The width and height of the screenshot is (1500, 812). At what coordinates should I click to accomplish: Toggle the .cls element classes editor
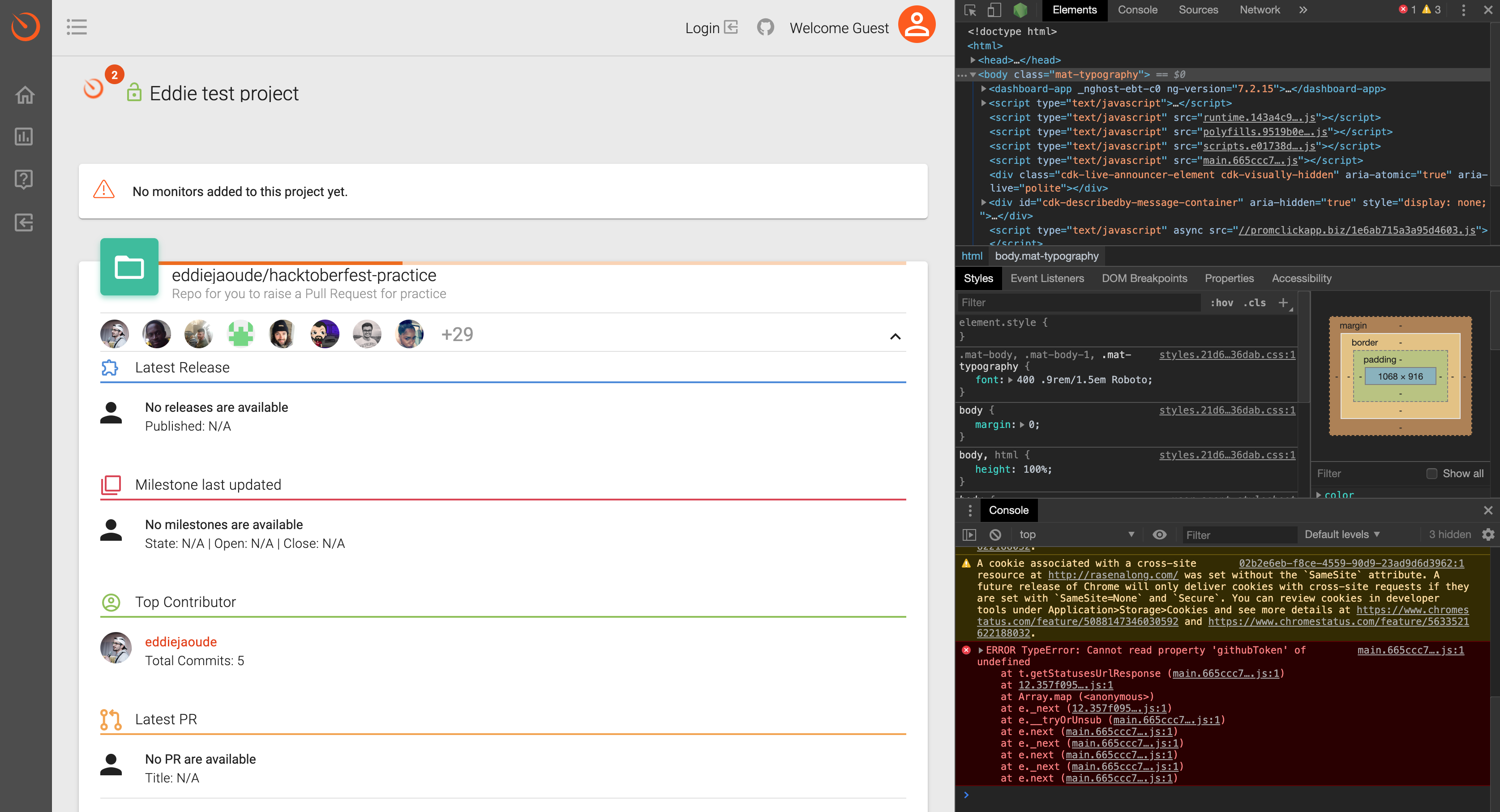pos(1255,303)
